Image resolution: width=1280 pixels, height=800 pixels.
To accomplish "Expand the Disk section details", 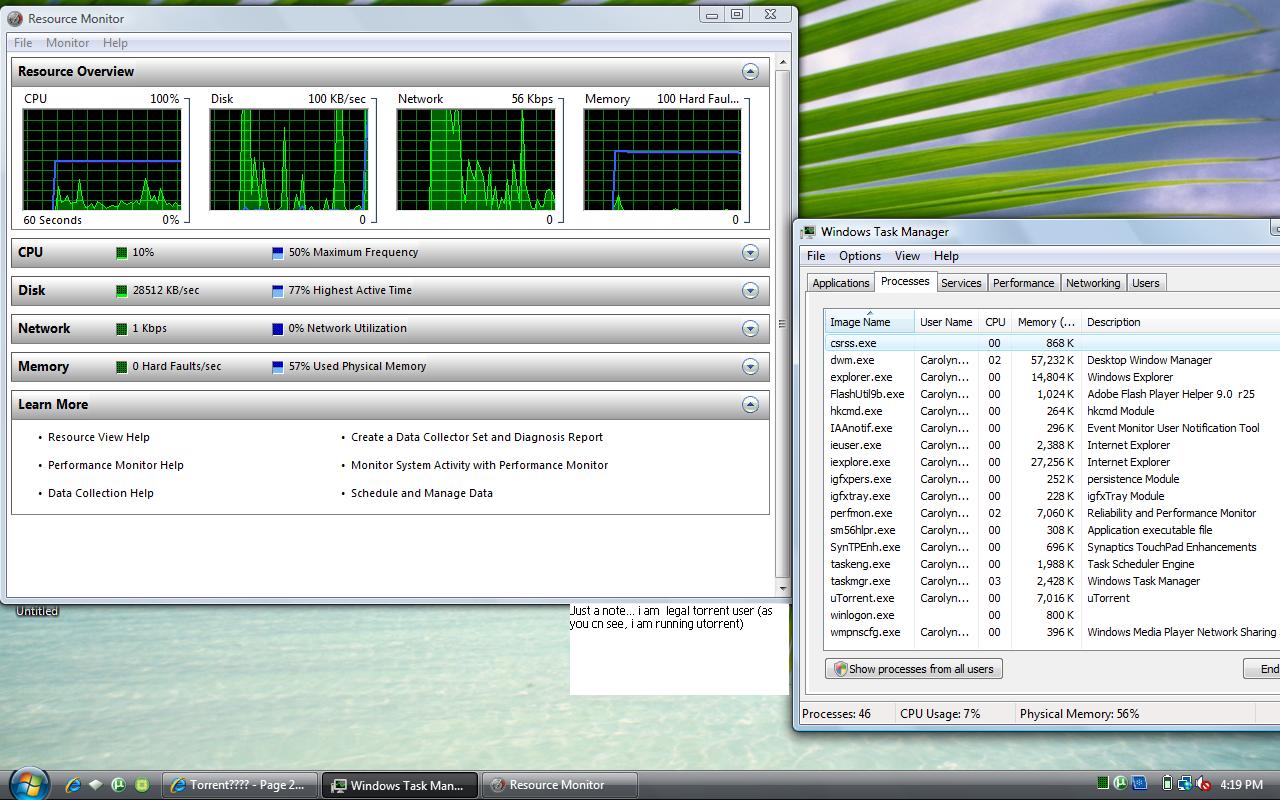I will 750,291.
